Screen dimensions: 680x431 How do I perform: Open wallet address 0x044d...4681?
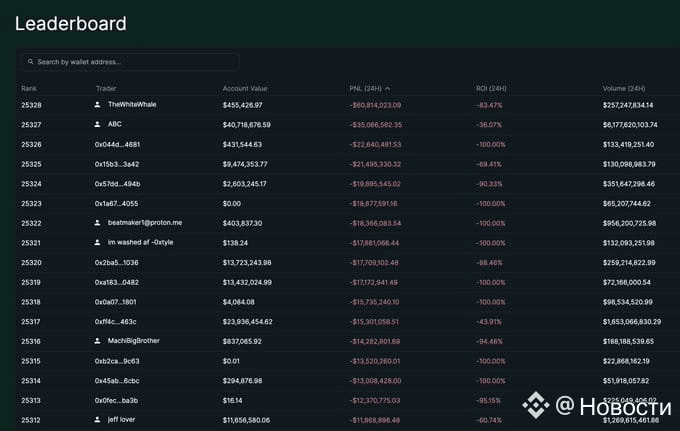(117, 144)
